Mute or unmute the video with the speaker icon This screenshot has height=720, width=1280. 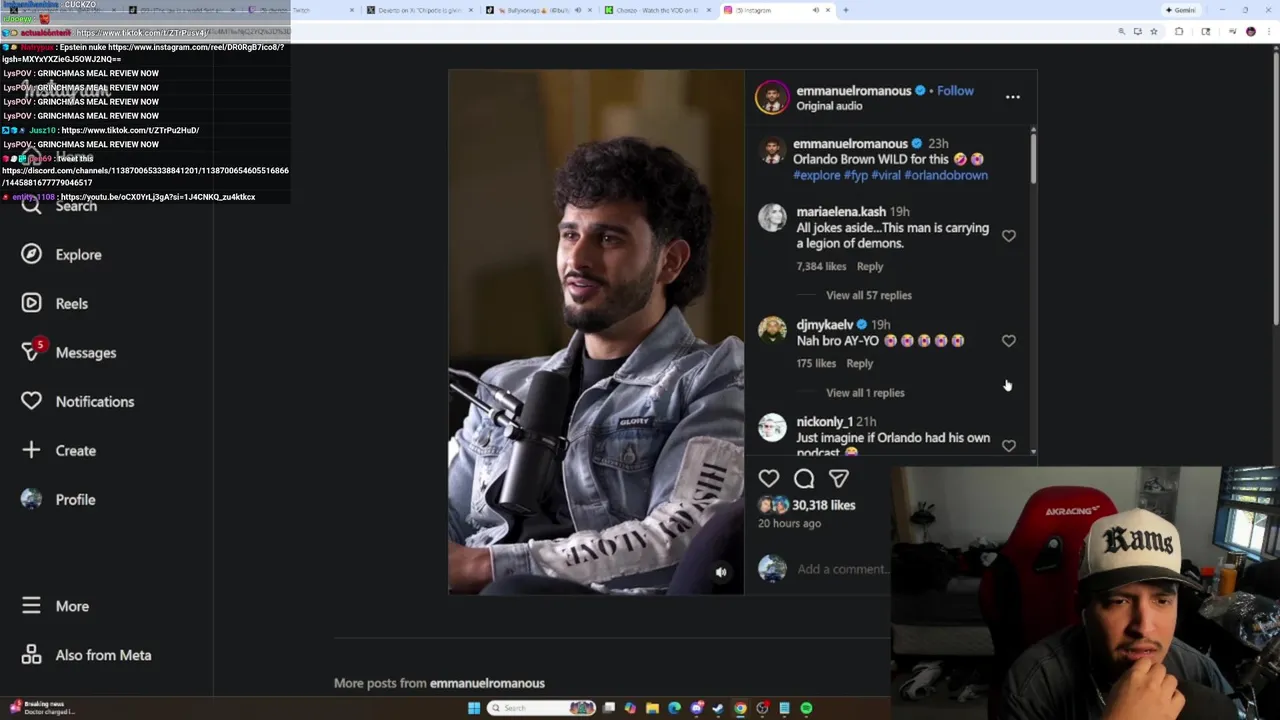(x=721, y=572)
